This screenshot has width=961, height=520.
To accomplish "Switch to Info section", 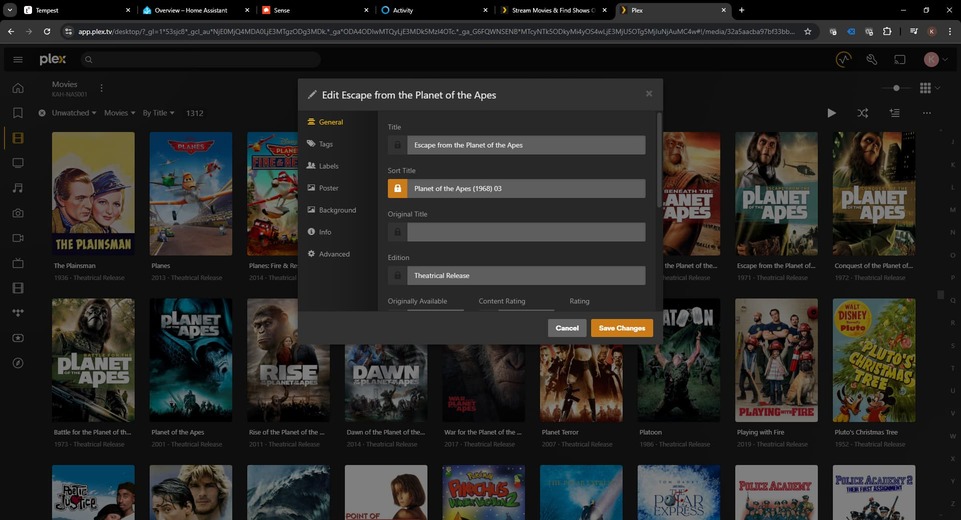I will coord(319,232).
